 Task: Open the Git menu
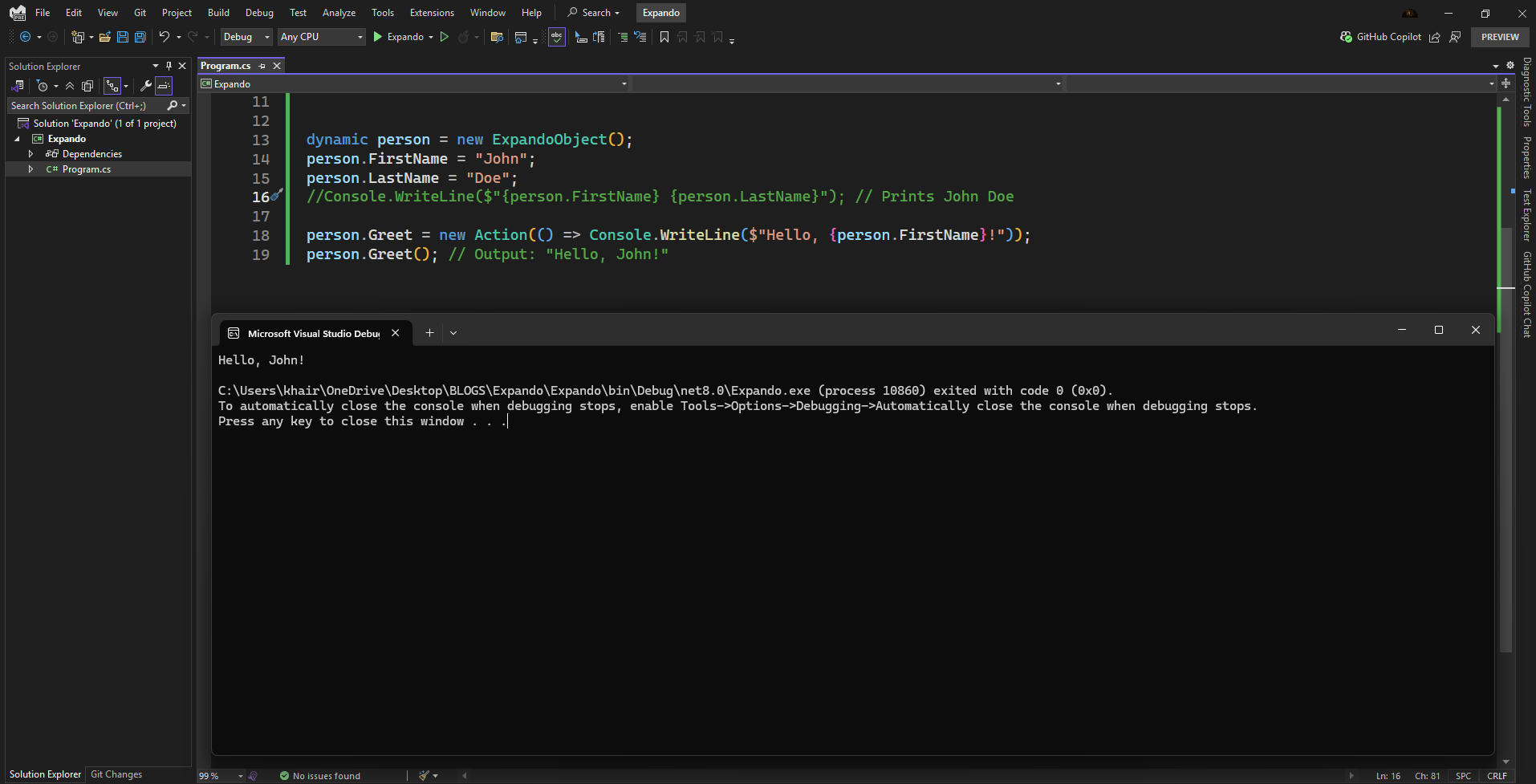140,12
